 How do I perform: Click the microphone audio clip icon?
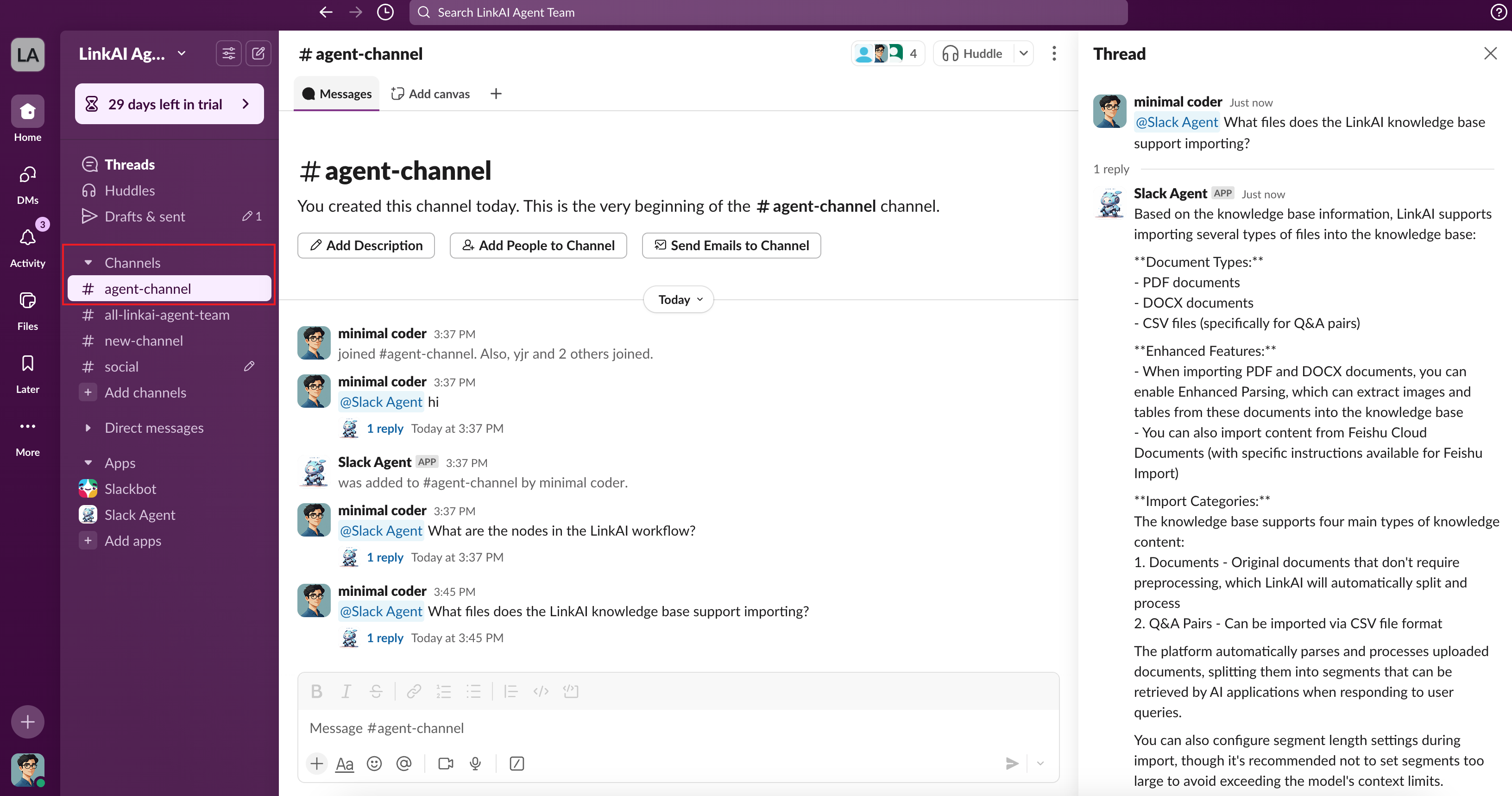point(475,763)
